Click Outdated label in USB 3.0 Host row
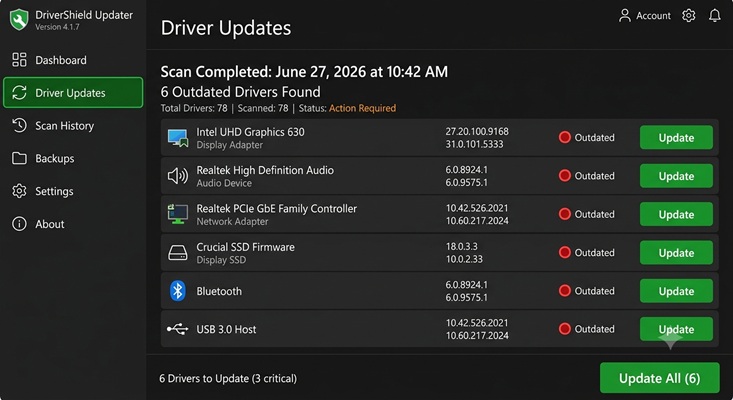733x400 pixels. pos(594,329)
